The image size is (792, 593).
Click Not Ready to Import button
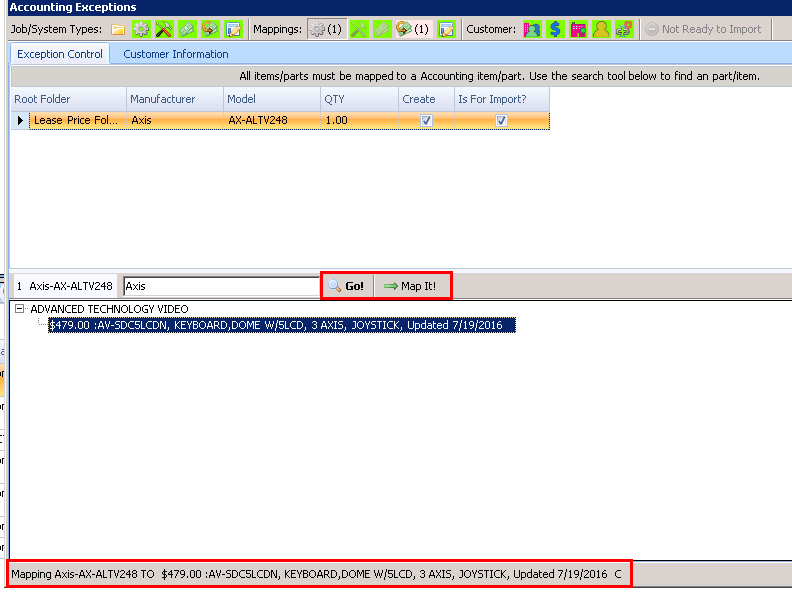point(704,29)
